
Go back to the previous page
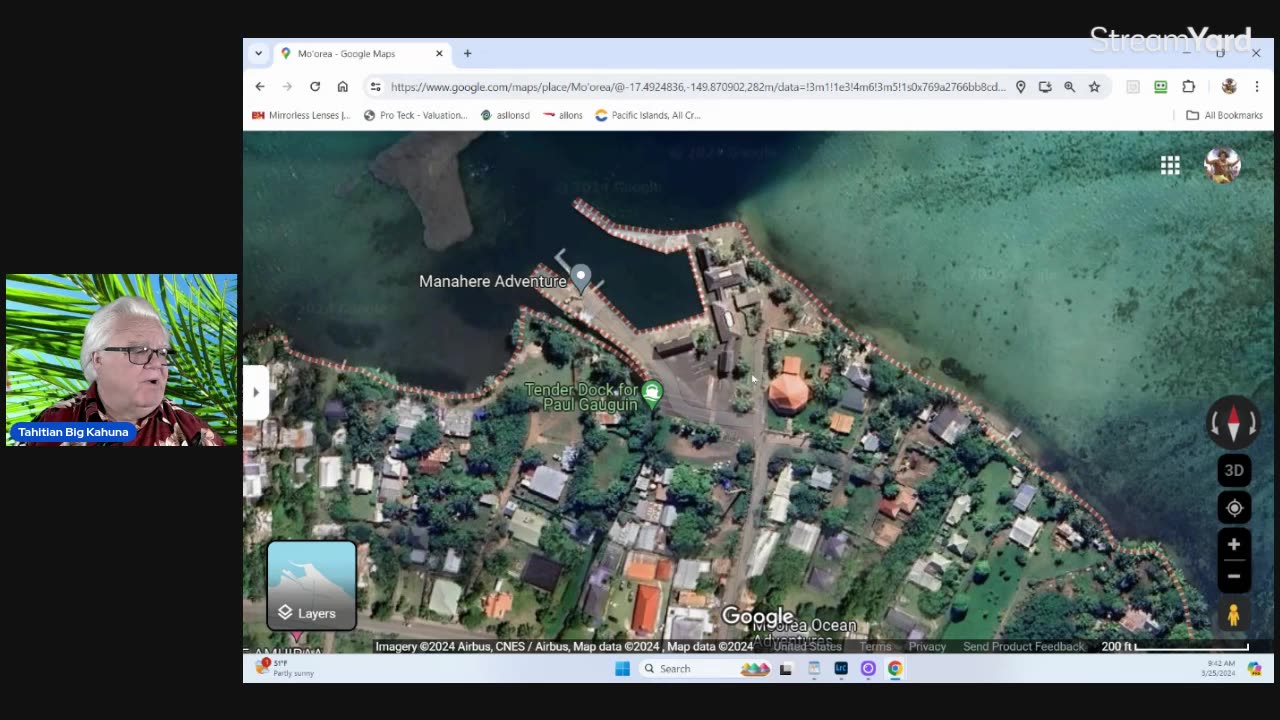(260, 87)
